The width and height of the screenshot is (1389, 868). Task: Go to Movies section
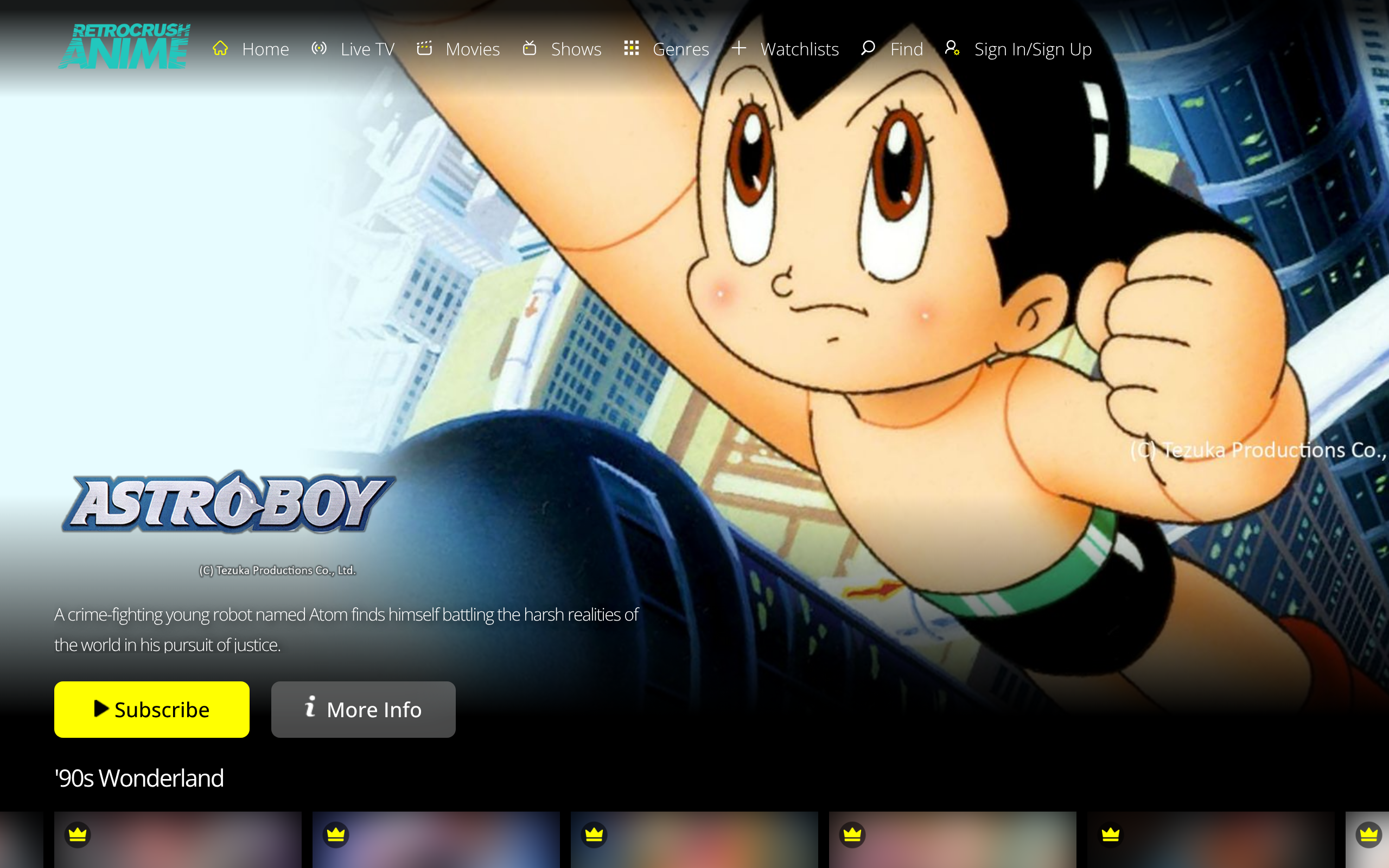(x=473, y=49)
